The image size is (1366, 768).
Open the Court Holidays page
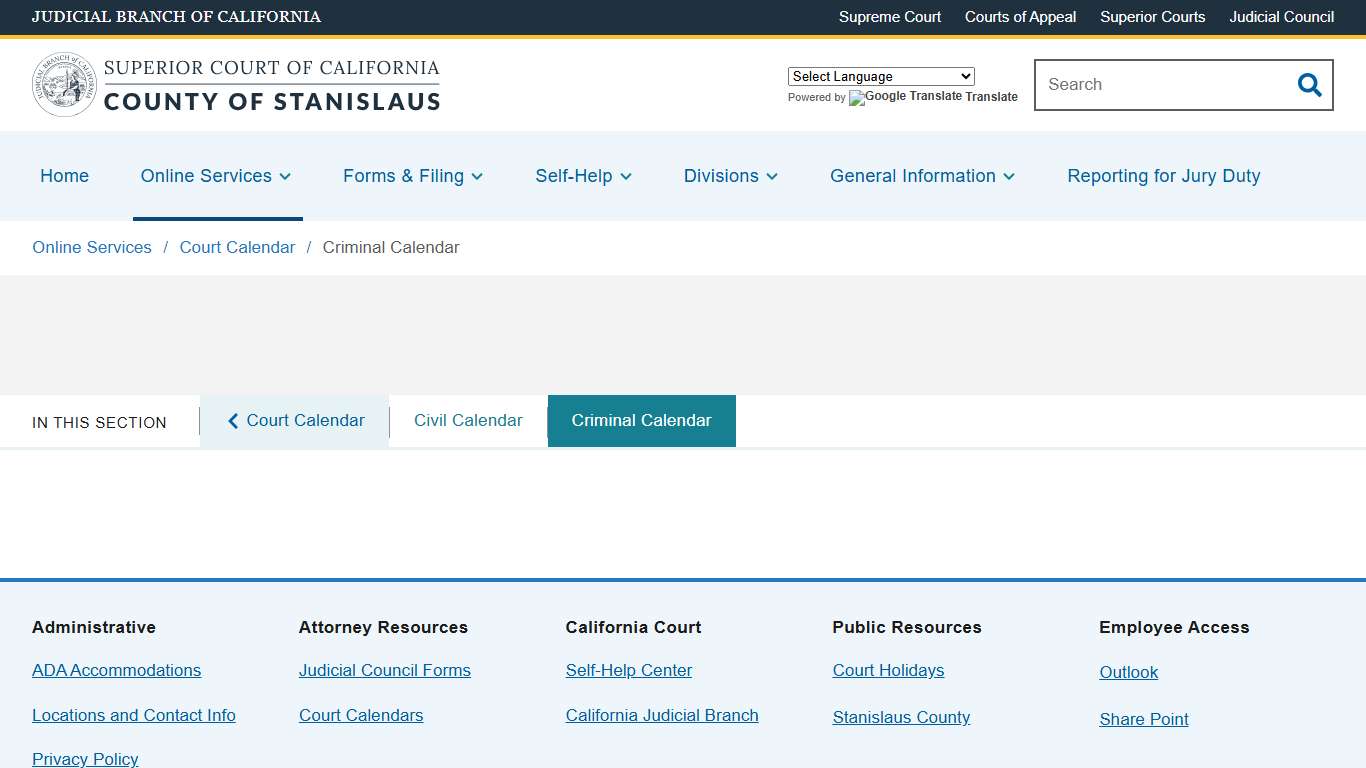click(888, 670)
